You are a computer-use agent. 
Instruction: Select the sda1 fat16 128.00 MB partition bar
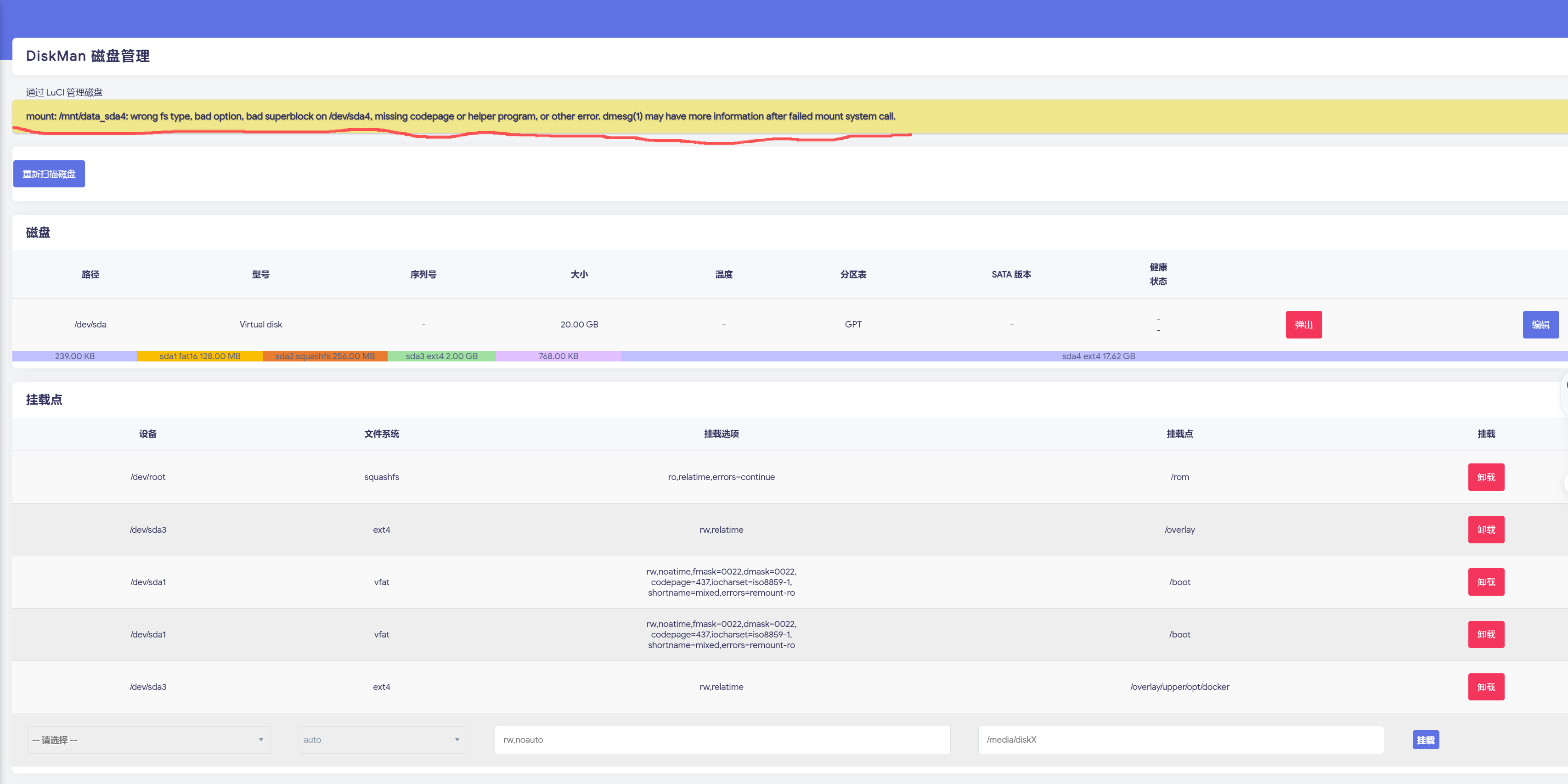200,356
